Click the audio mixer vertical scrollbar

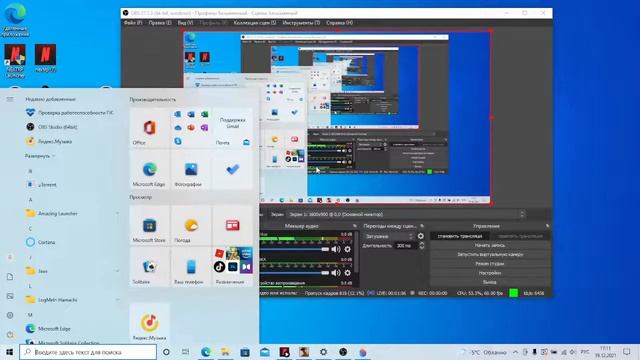pyautogui.click(x=357, y=253)
